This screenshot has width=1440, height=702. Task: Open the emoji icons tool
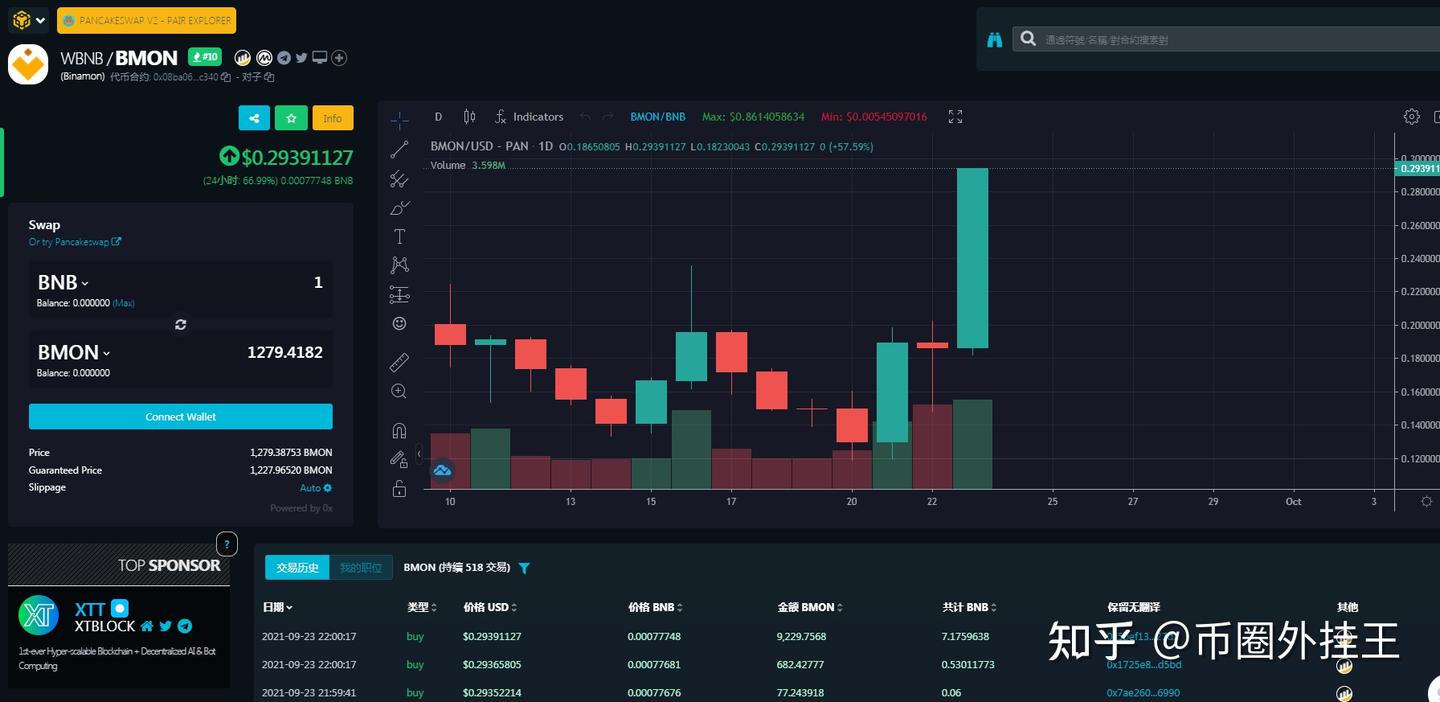point(399,323)
